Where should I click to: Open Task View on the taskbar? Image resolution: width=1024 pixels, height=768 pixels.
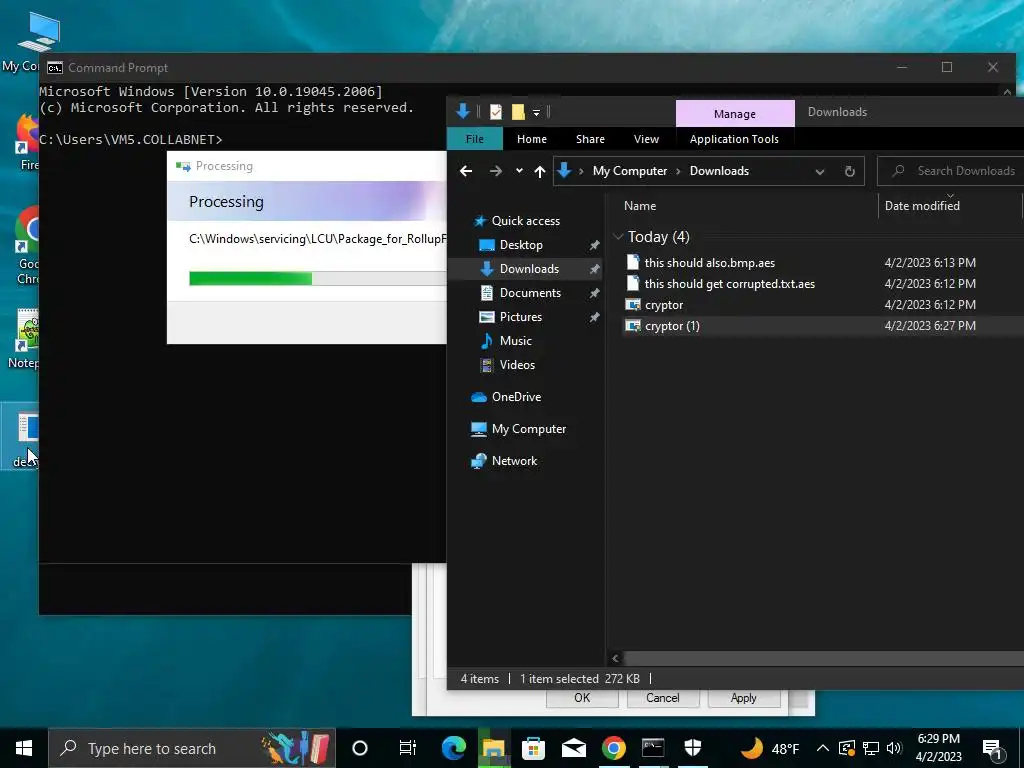408,748
